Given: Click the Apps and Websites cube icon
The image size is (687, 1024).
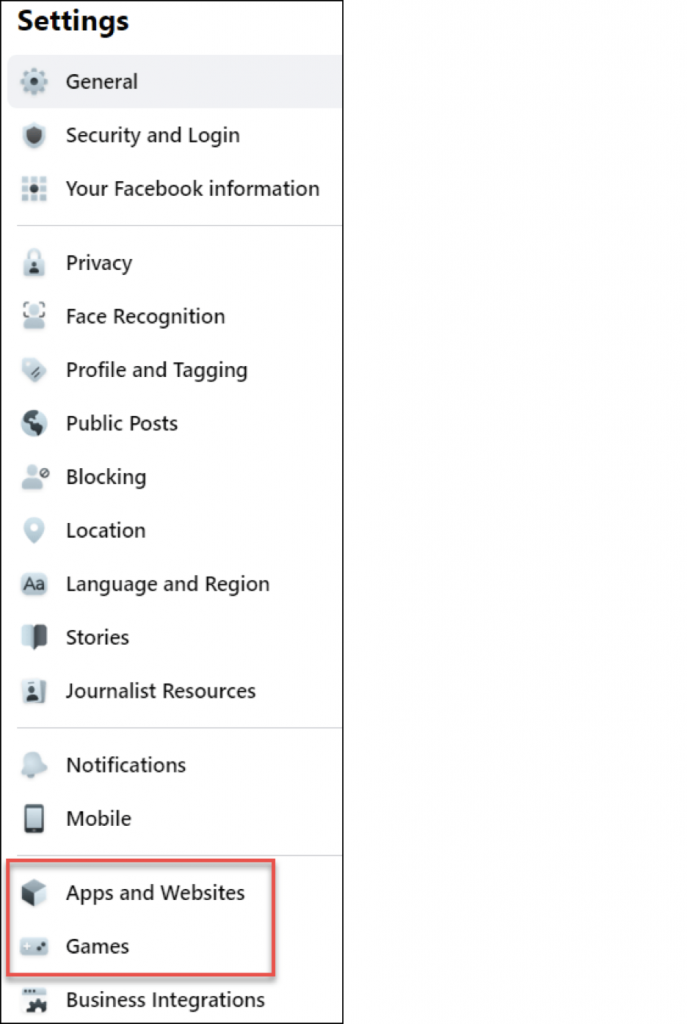Looking at the screenshot, I should click(34, 893).
